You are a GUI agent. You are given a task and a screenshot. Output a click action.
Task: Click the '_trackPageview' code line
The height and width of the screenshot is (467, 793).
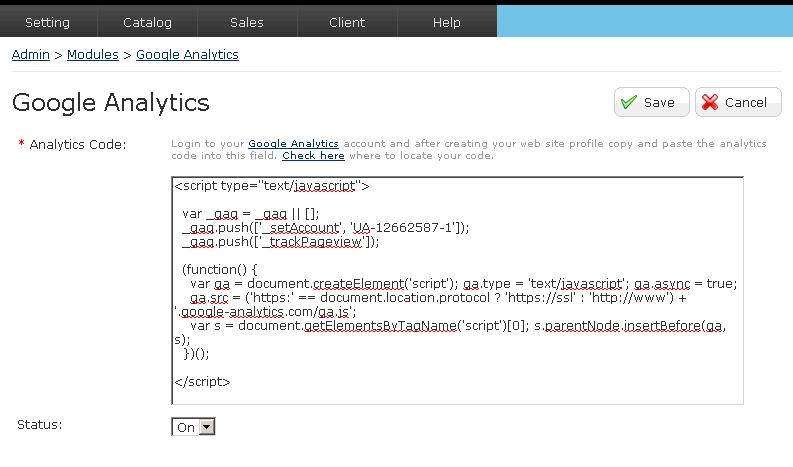coord(281,242)
